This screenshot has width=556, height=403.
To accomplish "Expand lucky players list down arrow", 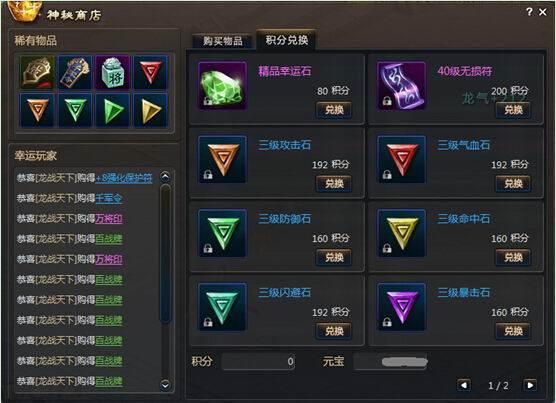I will (x=165, y=385).
